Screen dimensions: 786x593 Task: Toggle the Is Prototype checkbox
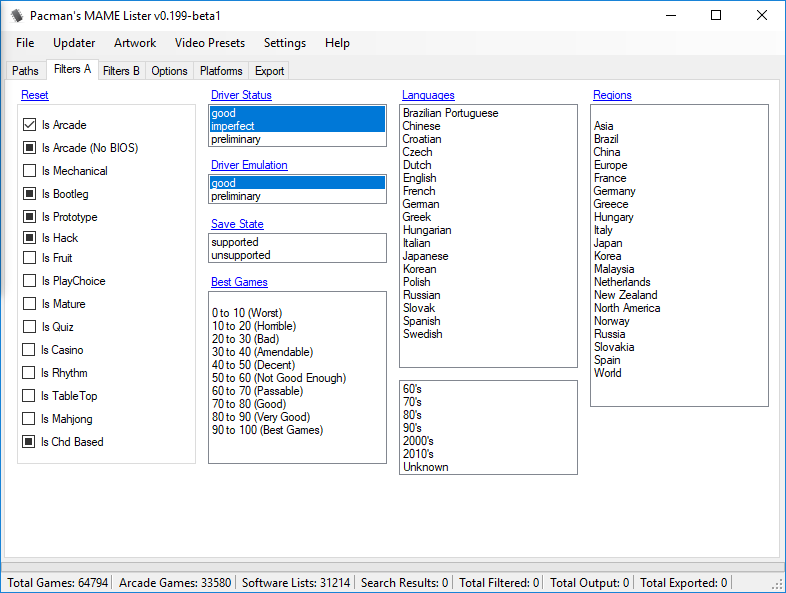[x=30, y=217]
